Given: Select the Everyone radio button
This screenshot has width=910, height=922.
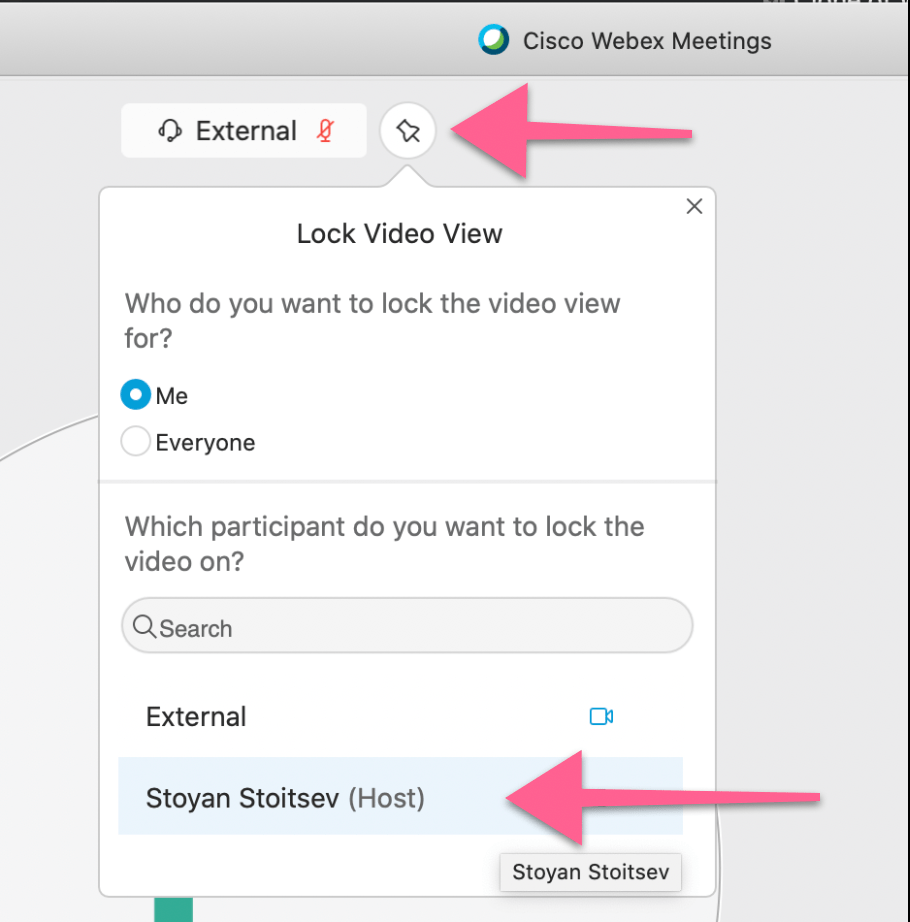Looking at the screenshot, I should point(136,441).
